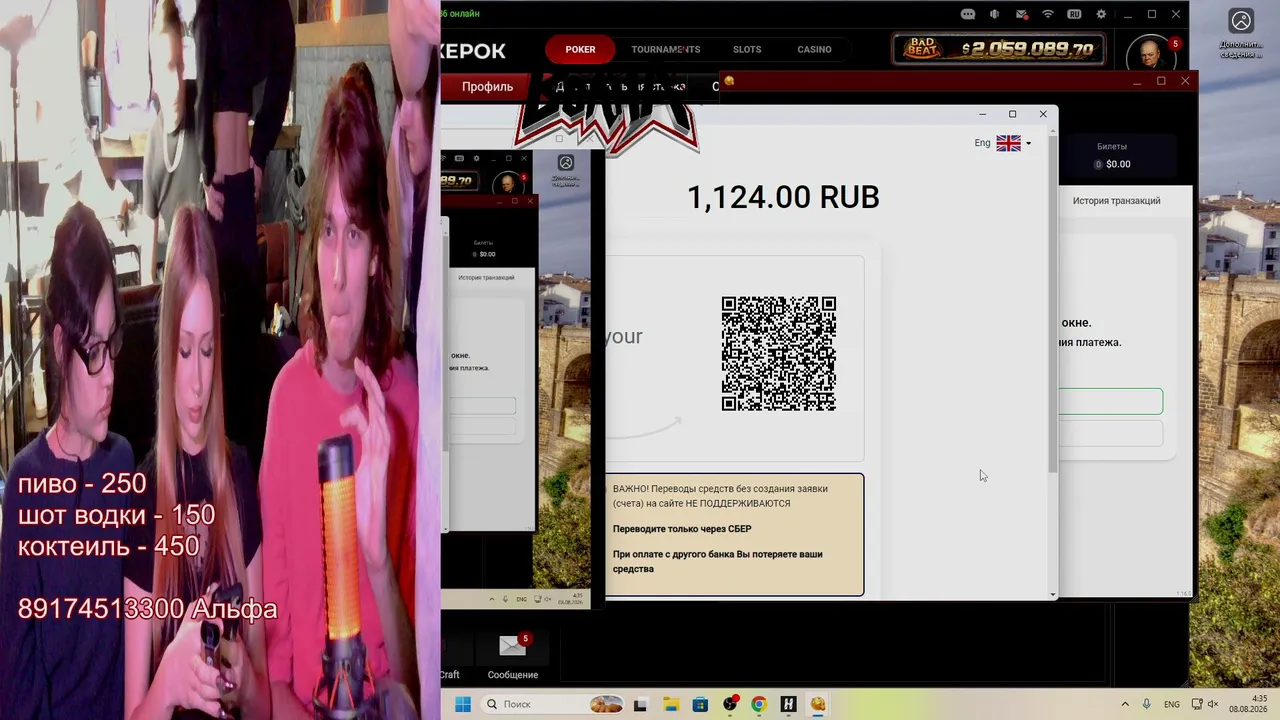Open Task View on the taskbar
Screen dimensions: 1280x720
point(640,704)
